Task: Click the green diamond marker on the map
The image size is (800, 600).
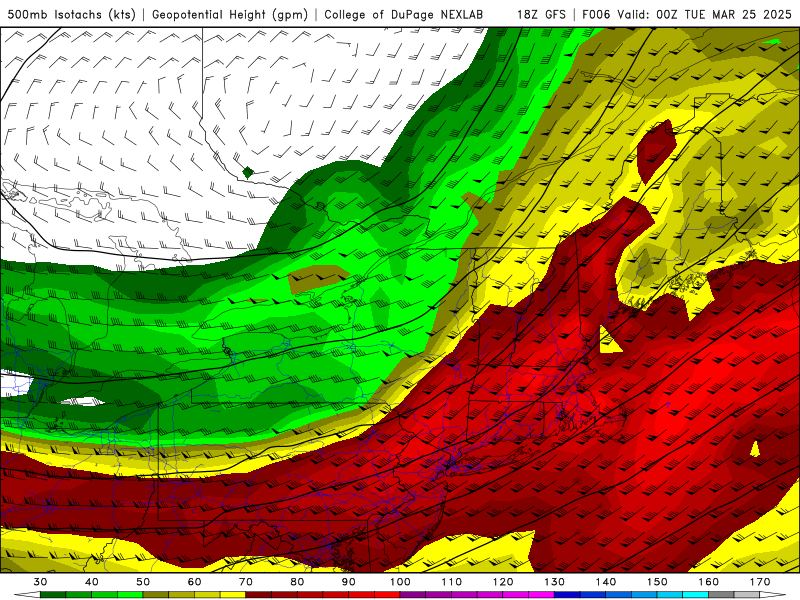Action: coord(248,172)
